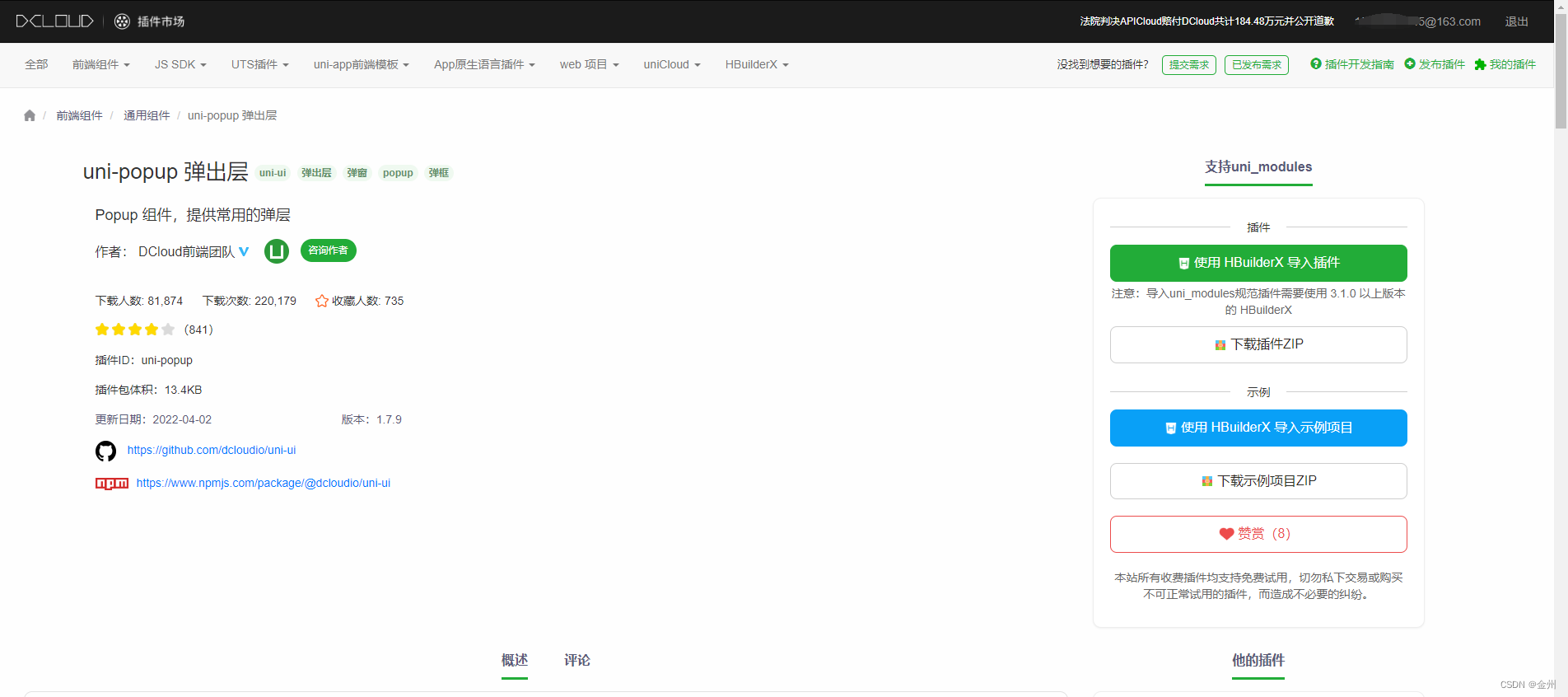1568x697 pixels.
Task: Click the 版本: 1.7.9 text
Action: point(371,419)
